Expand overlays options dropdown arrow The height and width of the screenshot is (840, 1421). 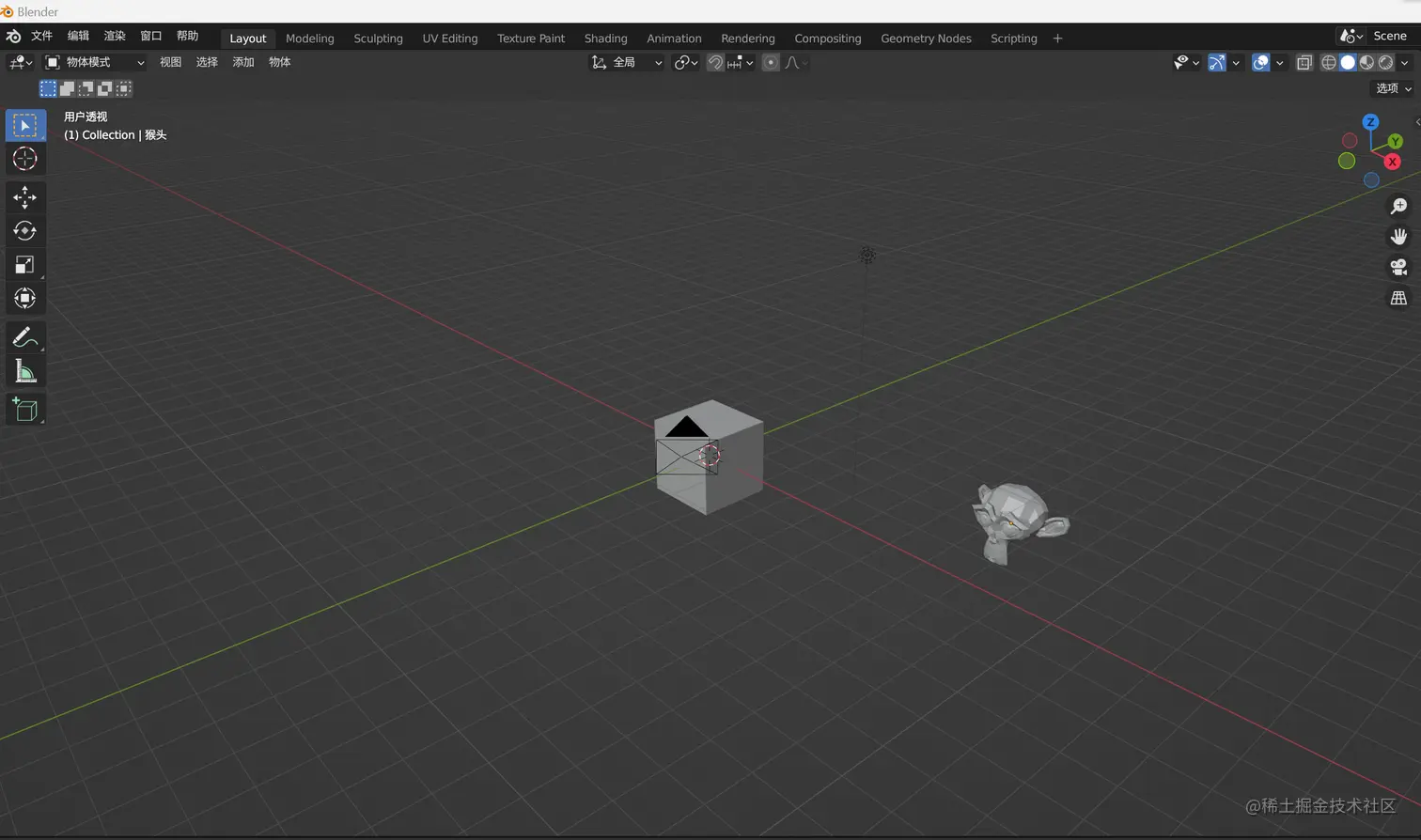(1280, 63)
